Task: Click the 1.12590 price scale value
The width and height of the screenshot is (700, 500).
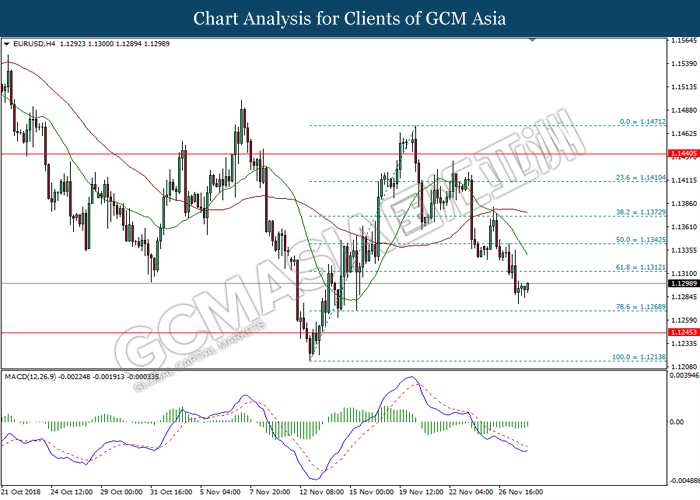Action: point(684,320)
